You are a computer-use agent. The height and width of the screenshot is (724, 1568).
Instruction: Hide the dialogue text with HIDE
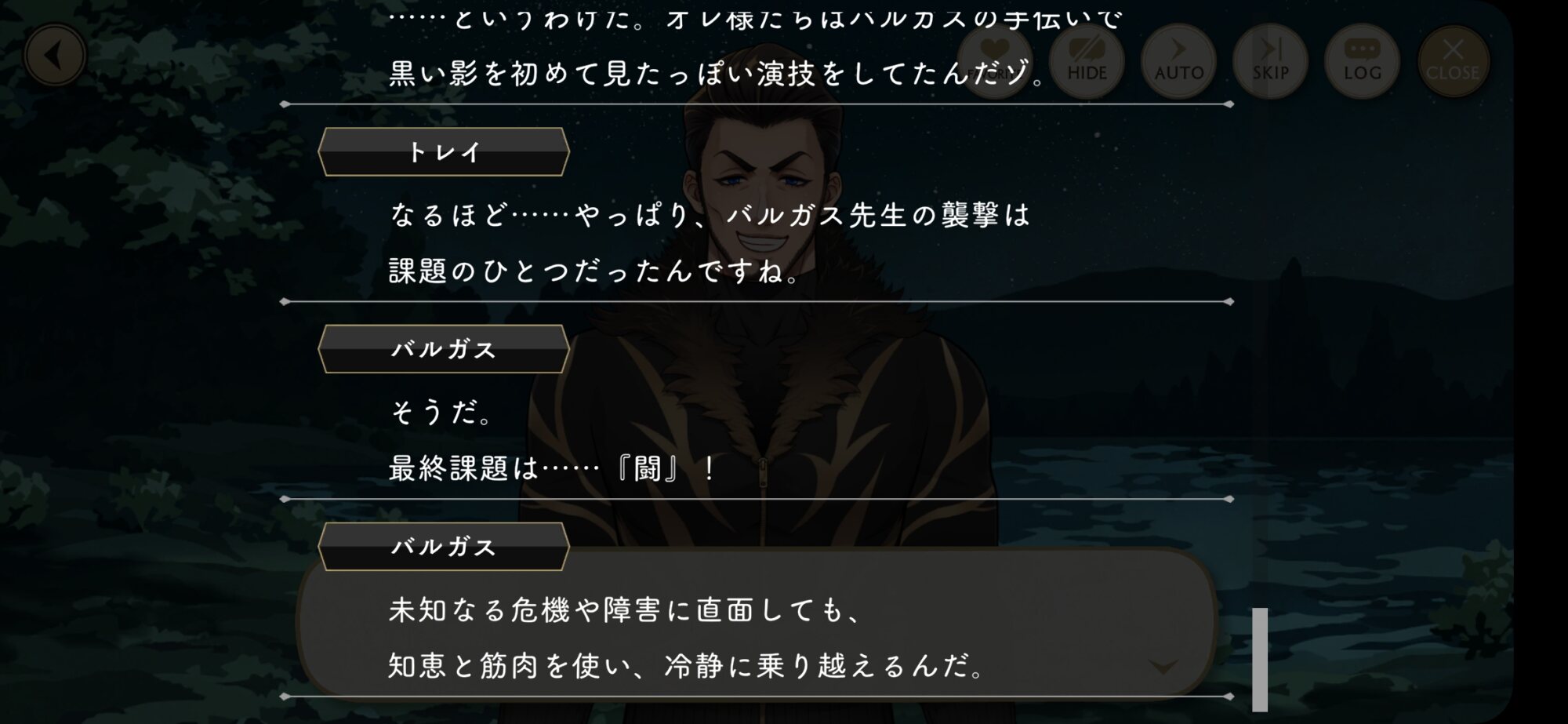tap(1087, 61)
